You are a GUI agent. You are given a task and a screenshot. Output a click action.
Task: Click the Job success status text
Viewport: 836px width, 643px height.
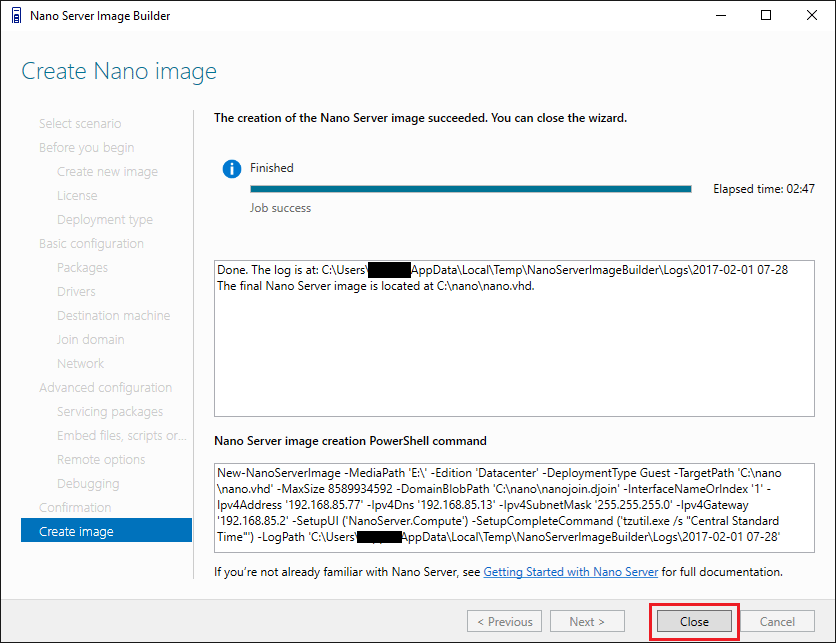tap(280, 208)
